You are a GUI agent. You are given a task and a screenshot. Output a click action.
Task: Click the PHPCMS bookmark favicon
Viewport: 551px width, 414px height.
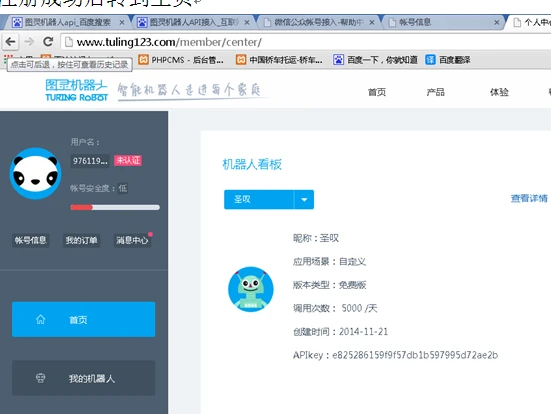point(143,60)
